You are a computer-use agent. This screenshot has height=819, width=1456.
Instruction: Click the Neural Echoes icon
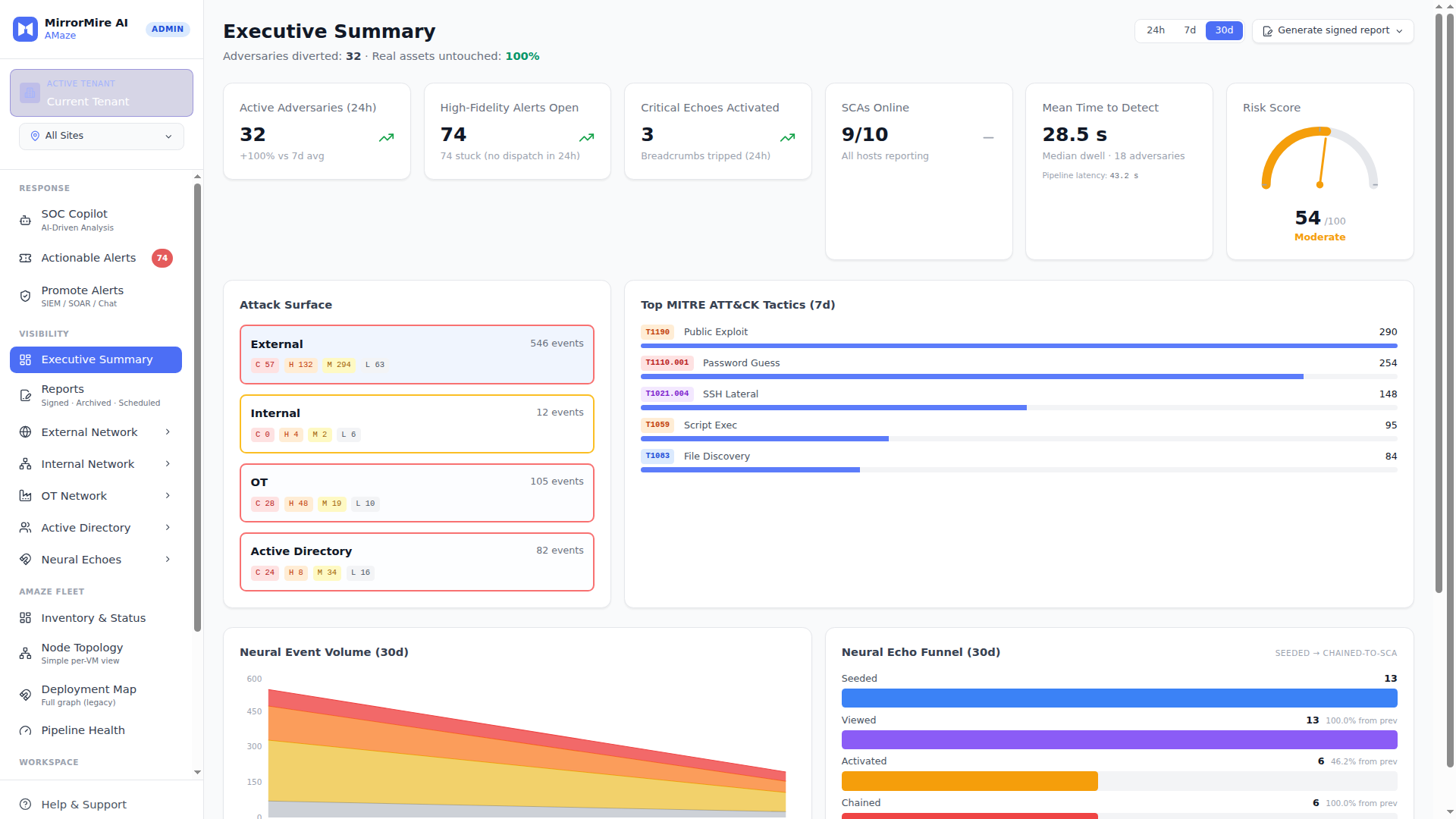pos(25,560)
